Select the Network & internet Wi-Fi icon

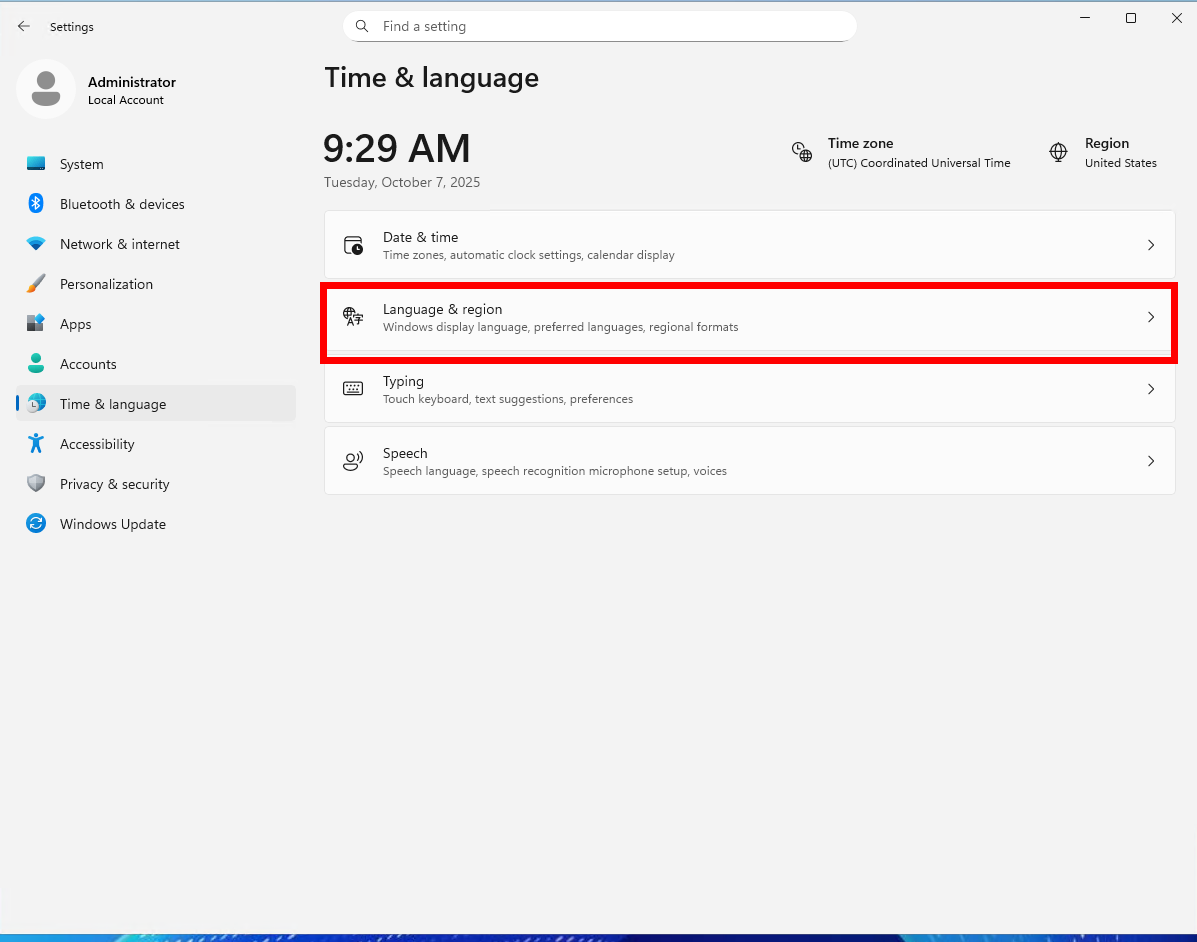(36, 243)
